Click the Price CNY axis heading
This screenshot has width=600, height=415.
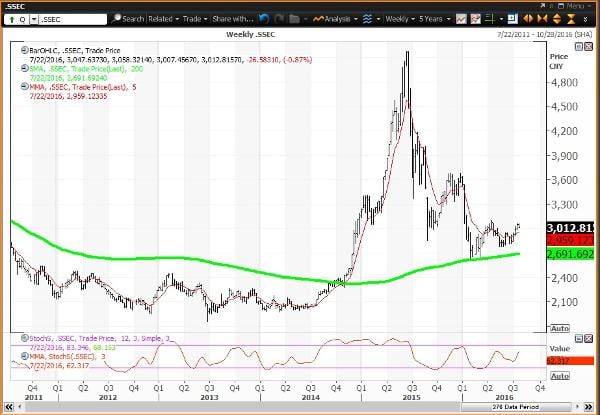click(x=559, y=61)
